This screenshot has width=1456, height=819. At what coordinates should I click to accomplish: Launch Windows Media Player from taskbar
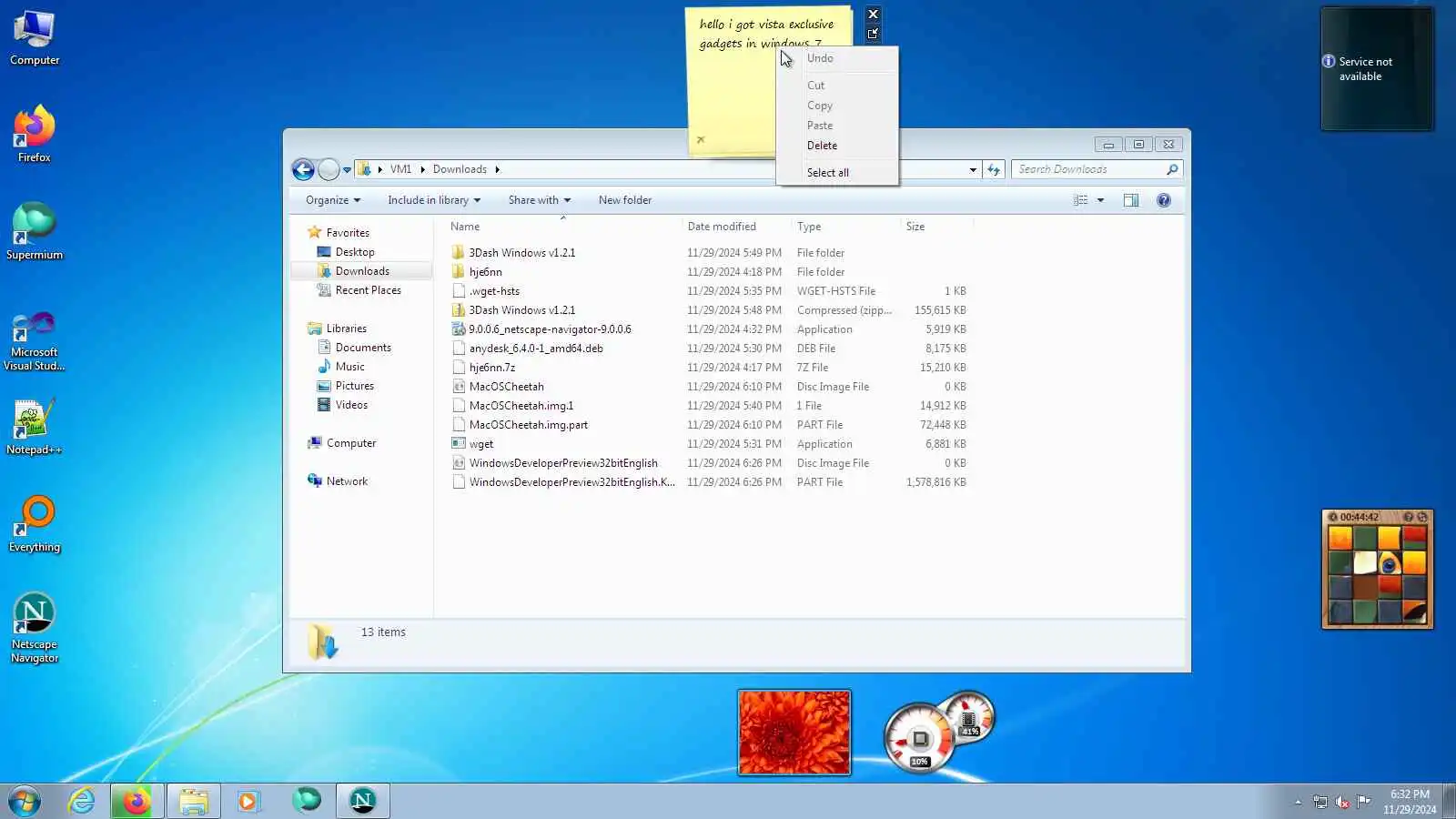click(x=248, y=801)
